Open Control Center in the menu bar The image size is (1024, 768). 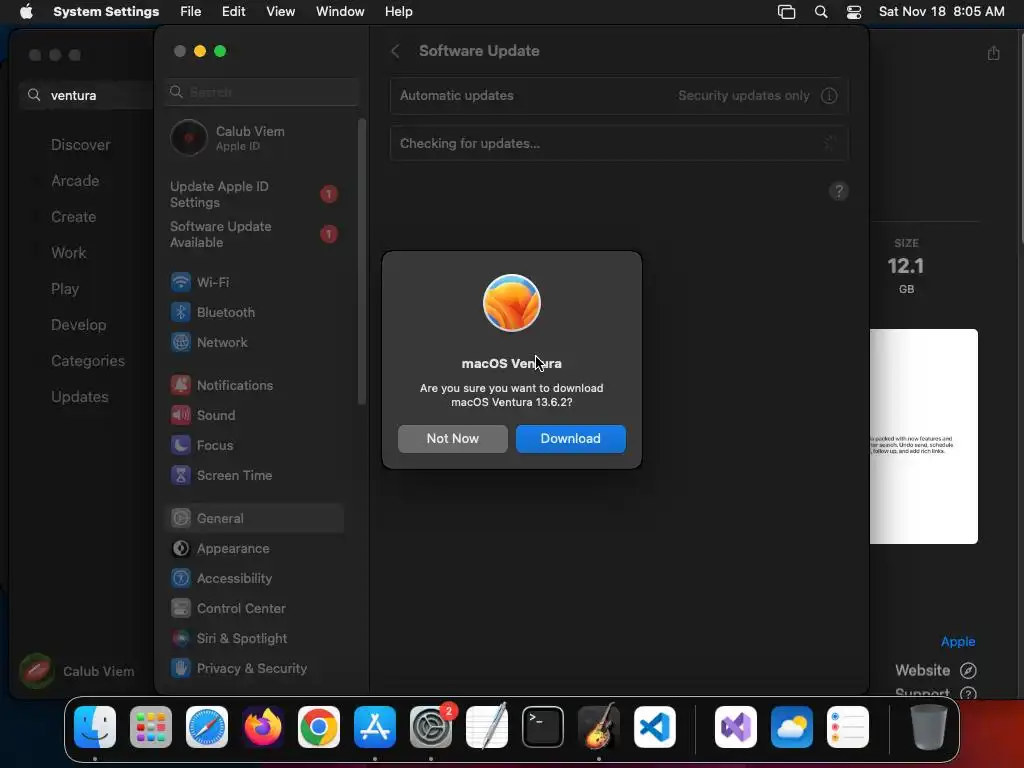(x=854, y=12)
